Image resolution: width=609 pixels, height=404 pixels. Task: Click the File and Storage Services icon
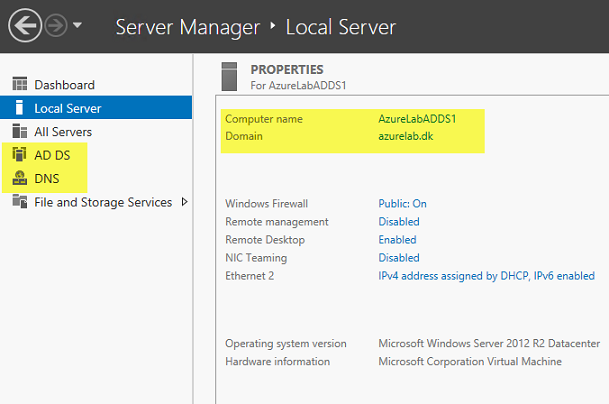pyautogui.click(x=20, y=202)
